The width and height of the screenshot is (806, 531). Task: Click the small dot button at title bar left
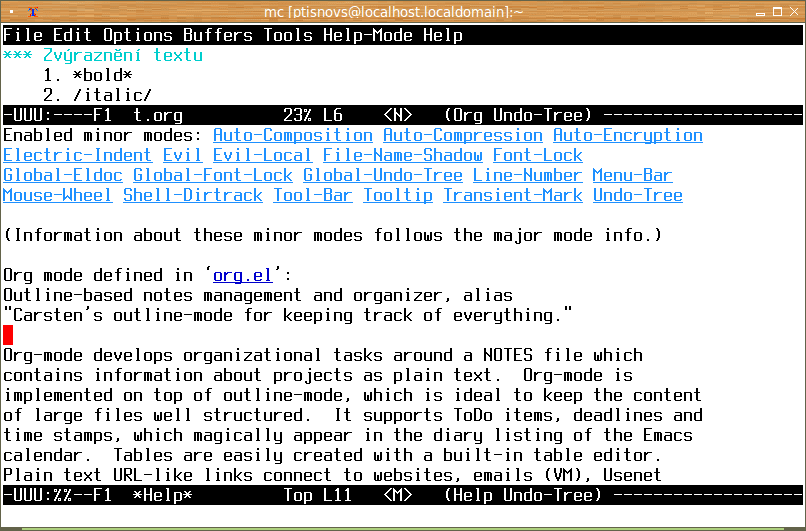pyautogui.click(x=11, y=11)
